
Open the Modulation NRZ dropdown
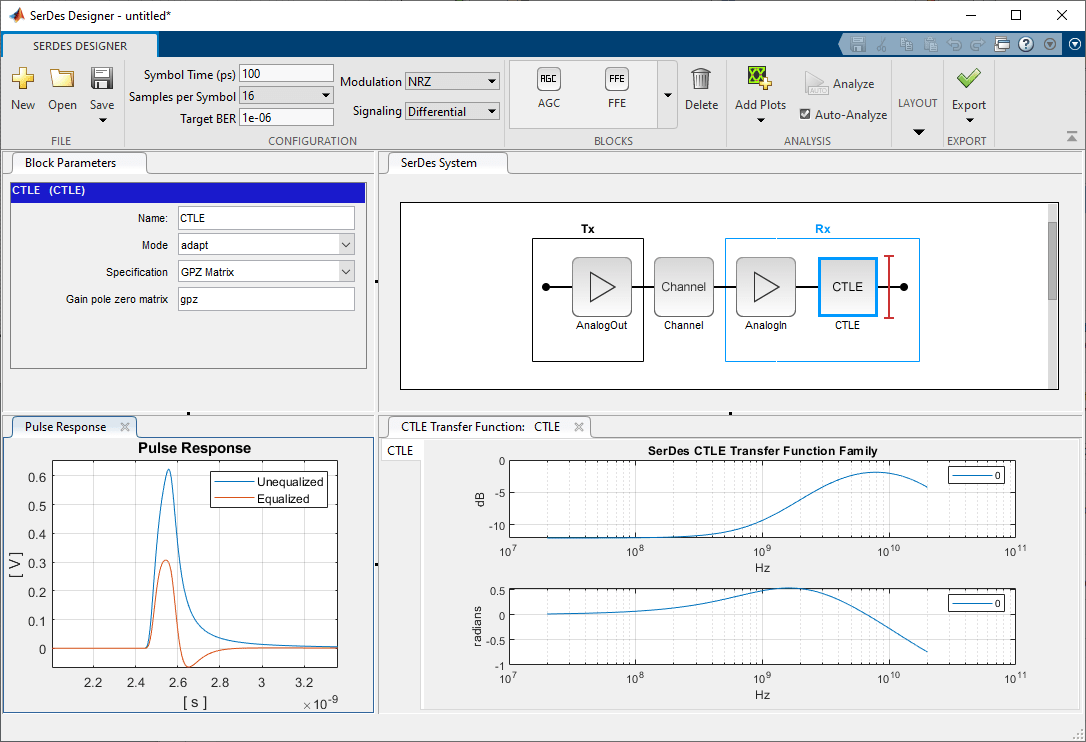(x=452, y=81)
